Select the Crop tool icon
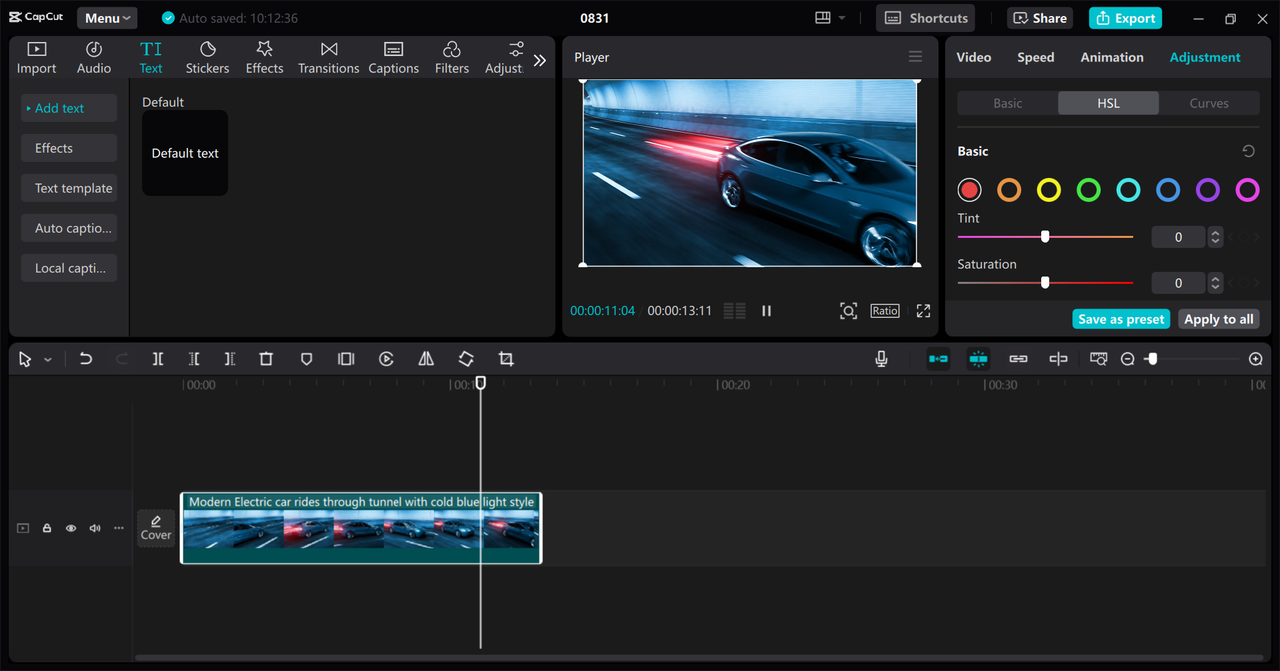1280x671 pixels. pos(506,359)
